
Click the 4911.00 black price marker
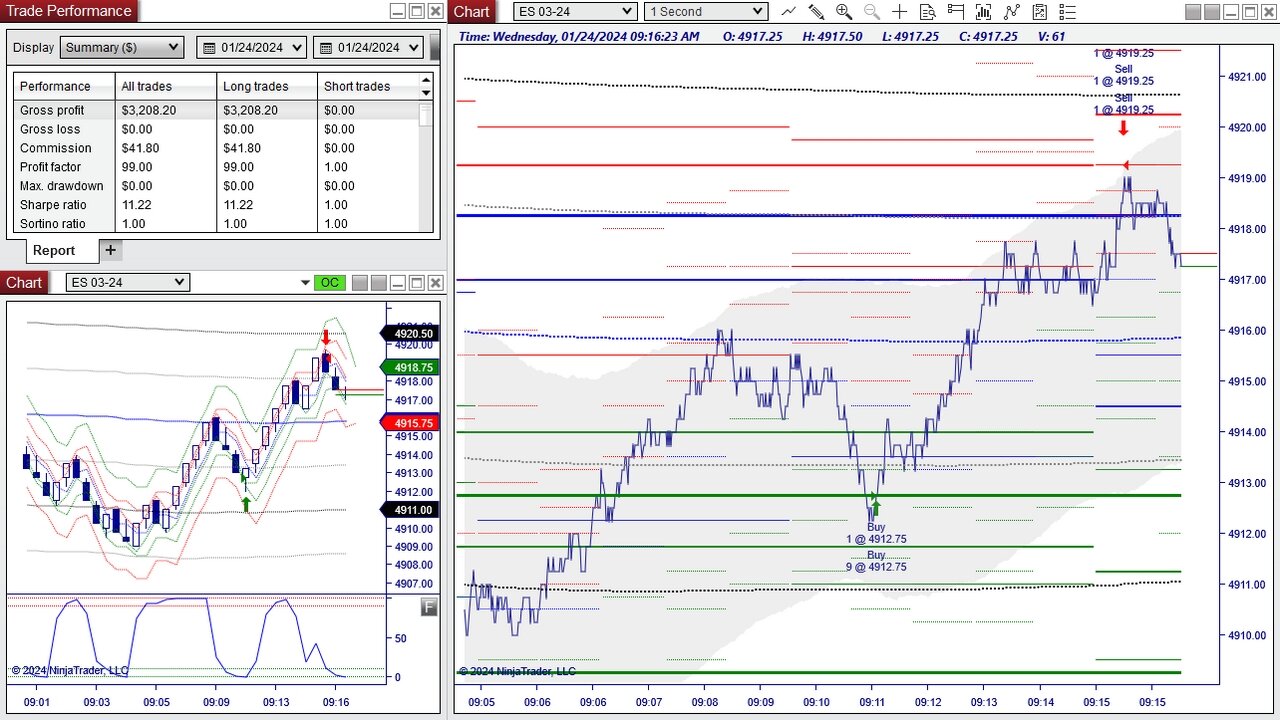tap(410, 510)
